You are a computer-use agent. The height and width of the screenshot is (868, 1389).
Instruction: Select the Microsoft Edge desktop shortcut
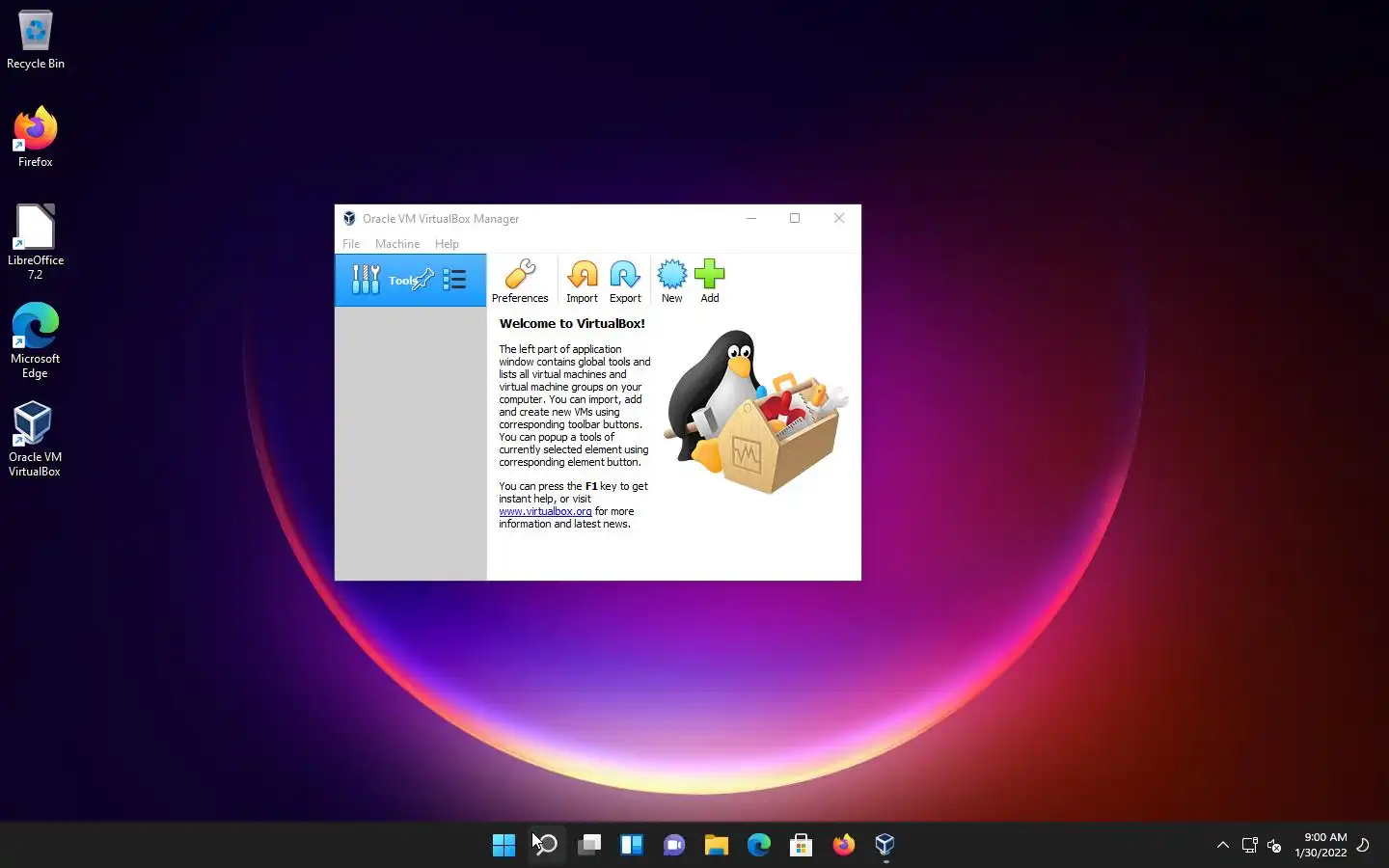pyautogui.click(x=36, y=340)
